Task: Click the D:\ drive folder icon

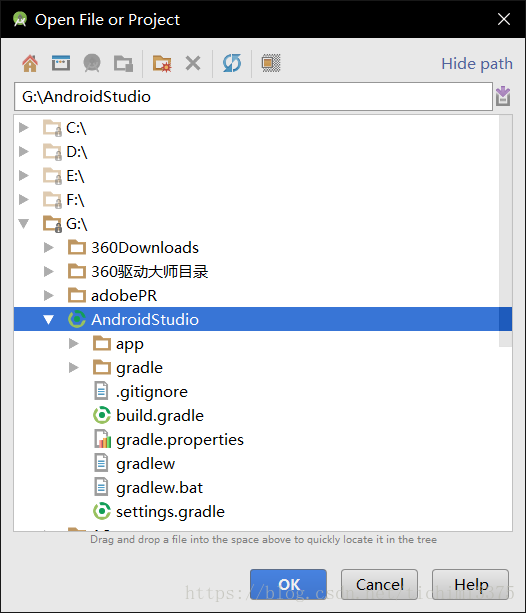Action: click(x=52, y=152)
